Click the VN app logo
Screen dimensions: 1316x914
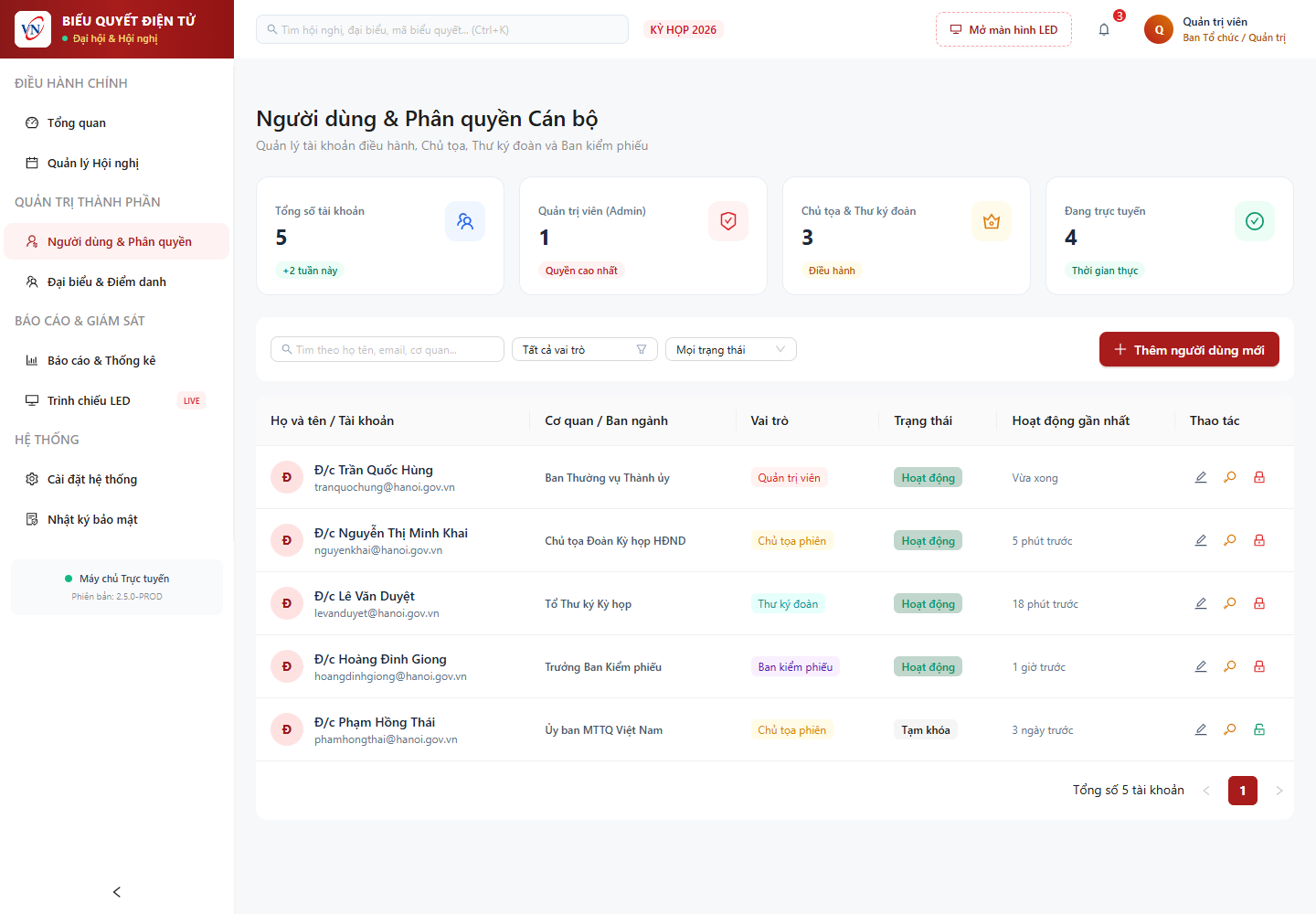(x=33, y=29)
